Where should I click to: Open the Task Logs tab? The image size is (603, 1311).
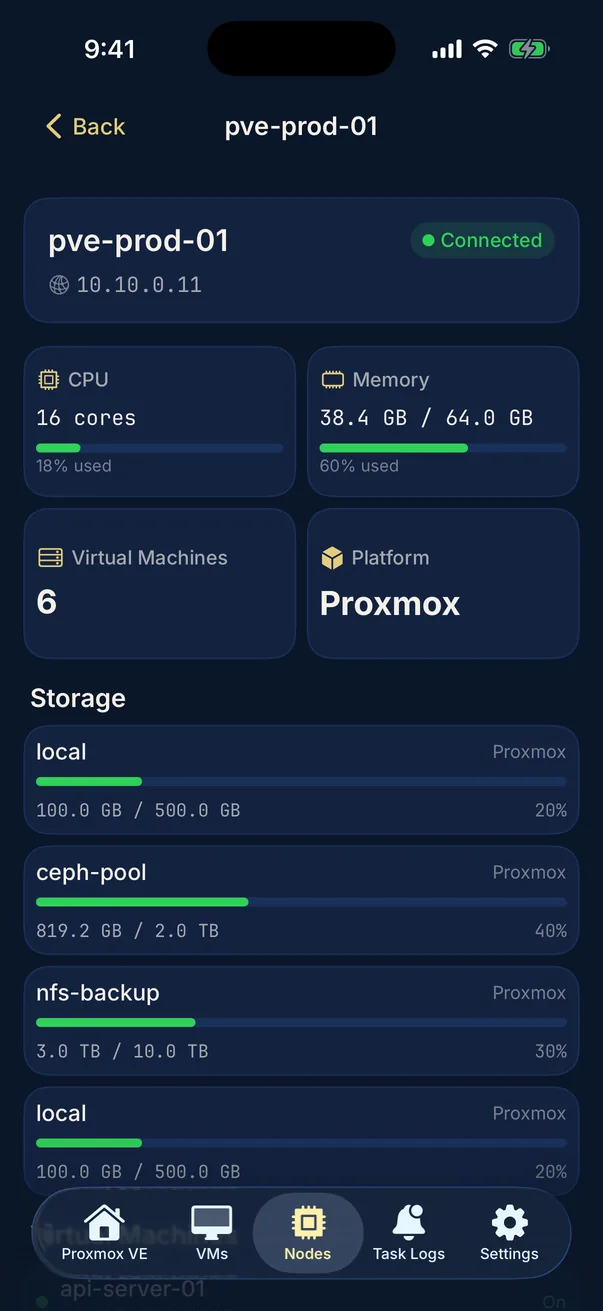[x=409, y=1233]
